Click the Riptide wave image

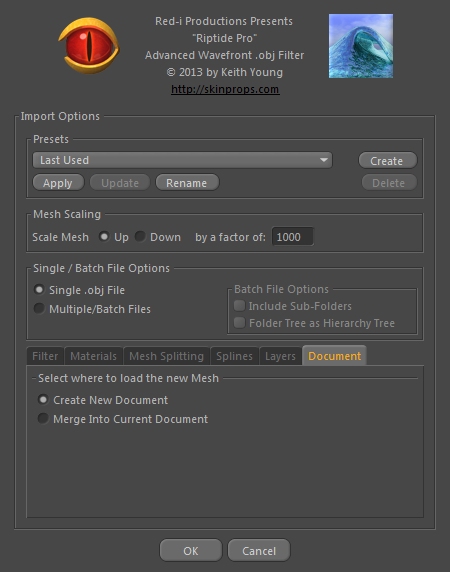pos(361,46)
